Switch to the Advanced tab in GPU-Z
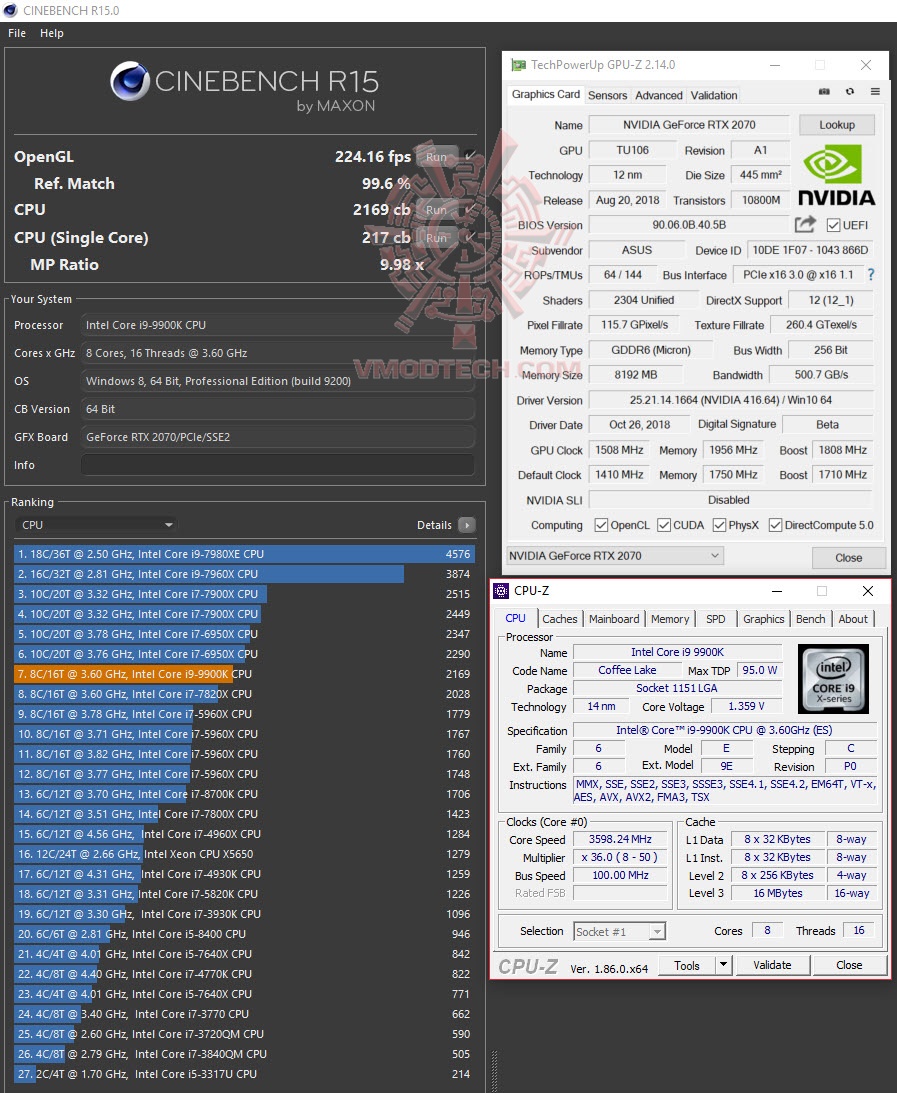This screenshot has height=1093, width=897. pyautogui.click(x=659, y=95)
